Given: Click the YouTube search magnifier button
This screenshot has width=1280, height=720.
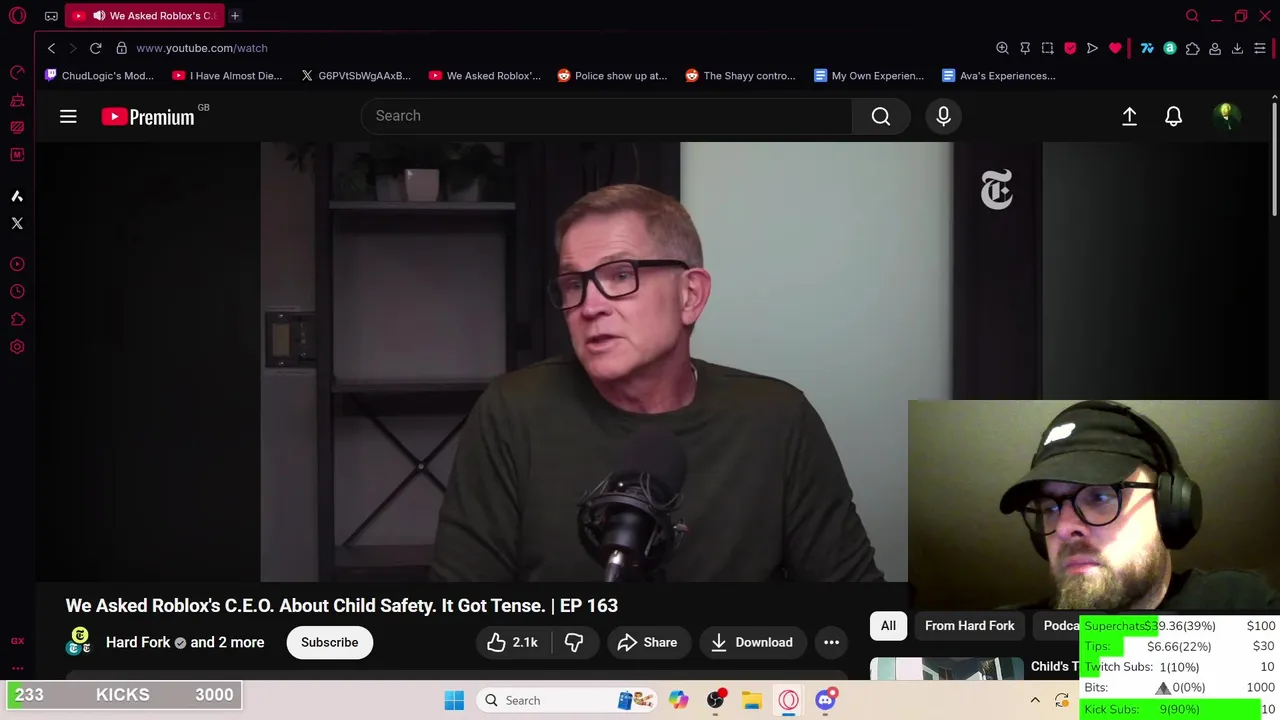Looking at the screenshot, I should [x=881, y=116].
